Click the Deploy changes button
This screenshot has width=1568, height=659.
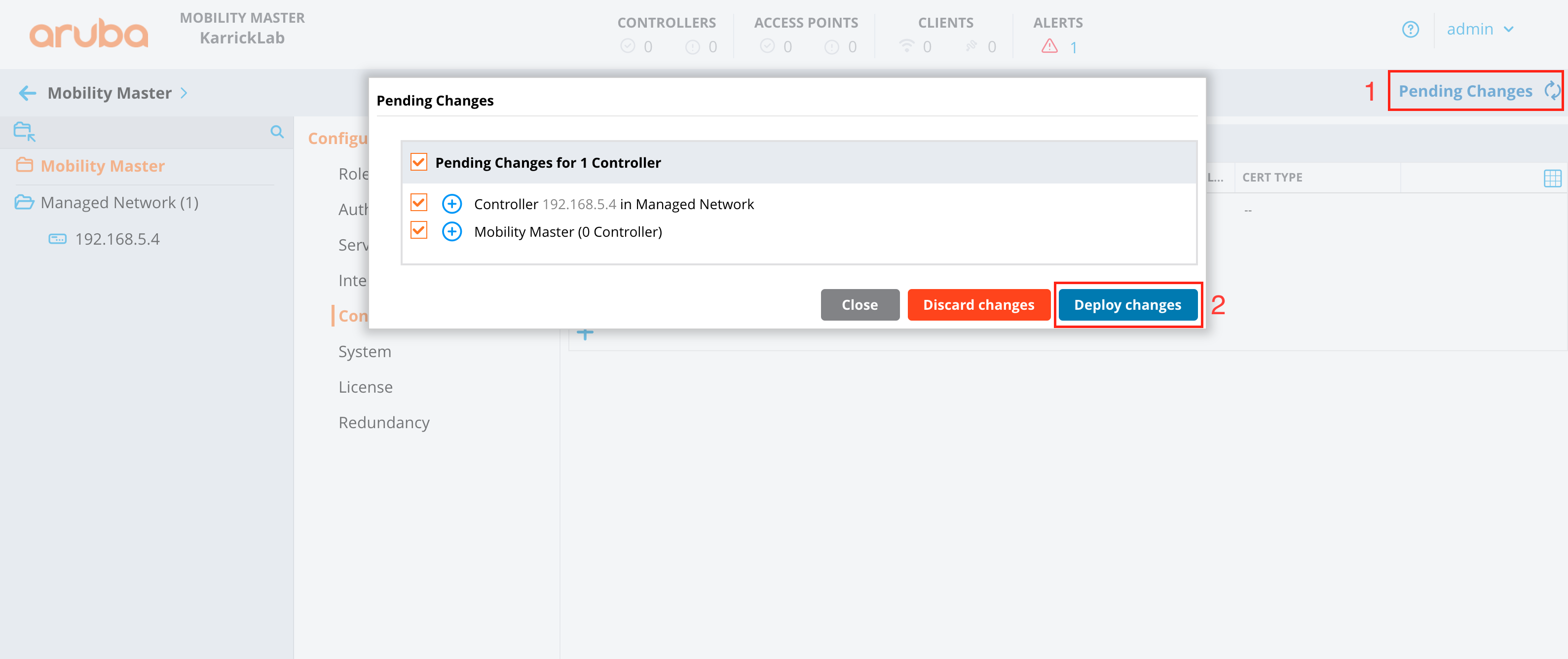click(x=1127, y=305)
